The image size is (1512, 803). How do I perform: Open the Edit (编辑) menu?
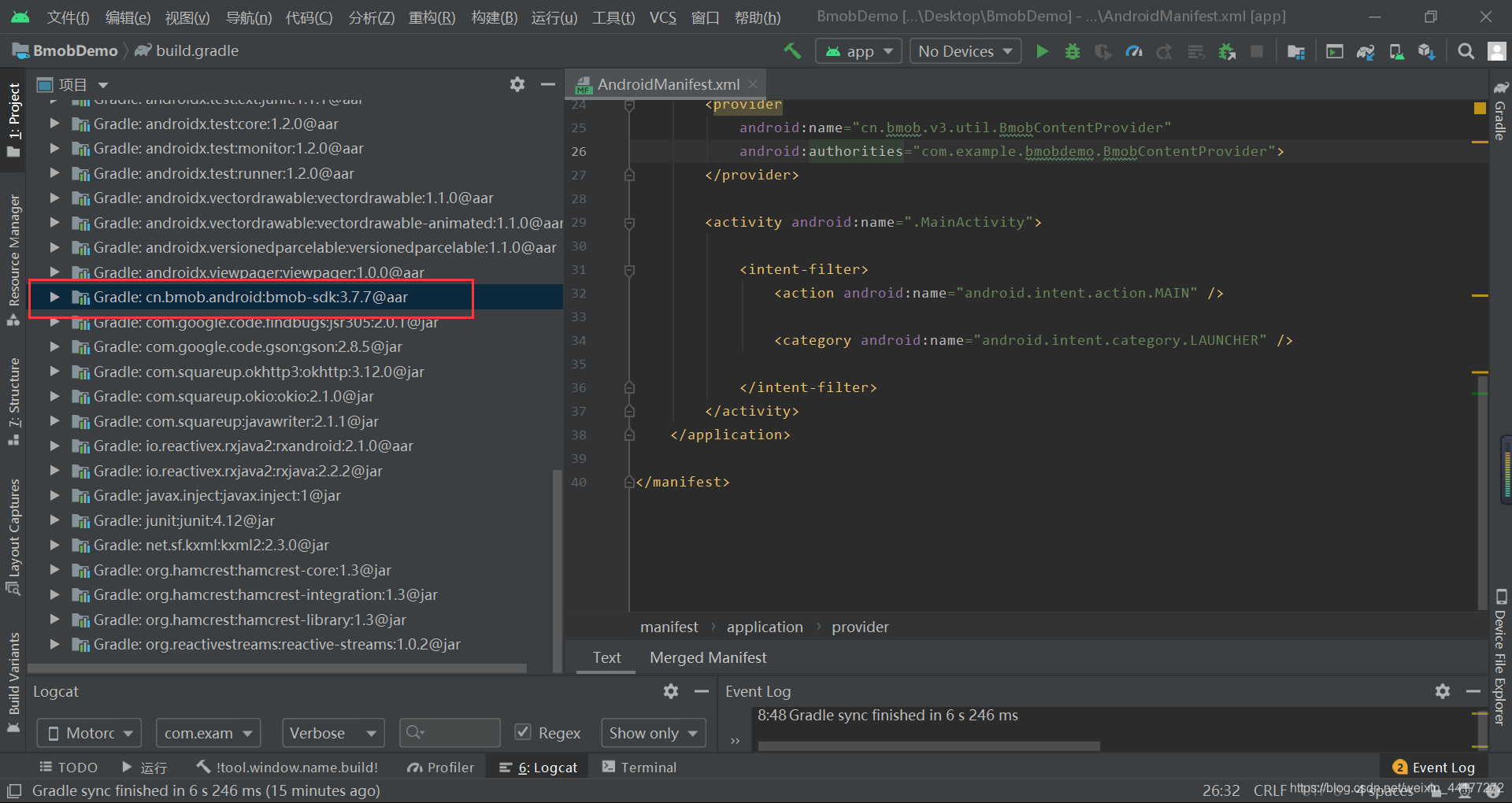[x=128, y=17]
